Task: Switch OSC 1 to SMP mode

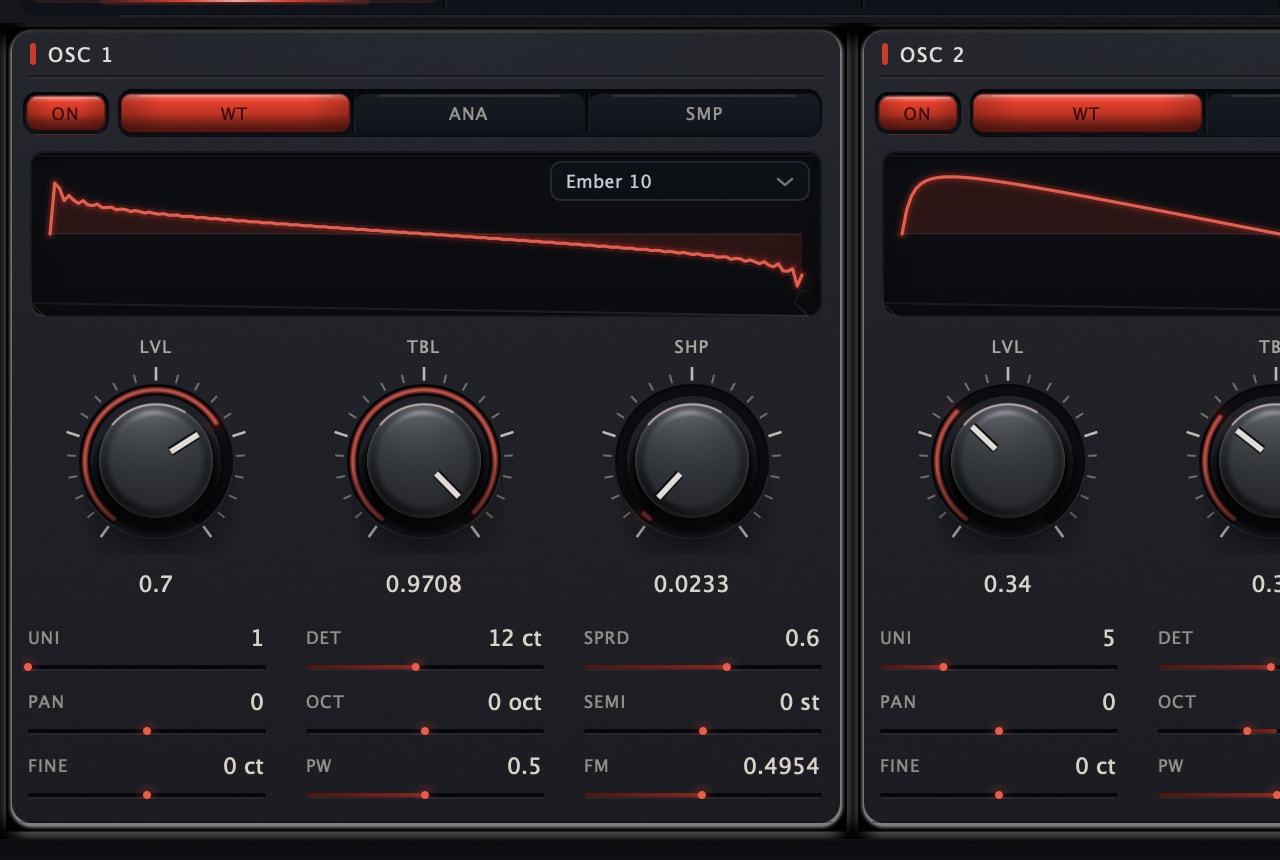Action: (704, 114)
